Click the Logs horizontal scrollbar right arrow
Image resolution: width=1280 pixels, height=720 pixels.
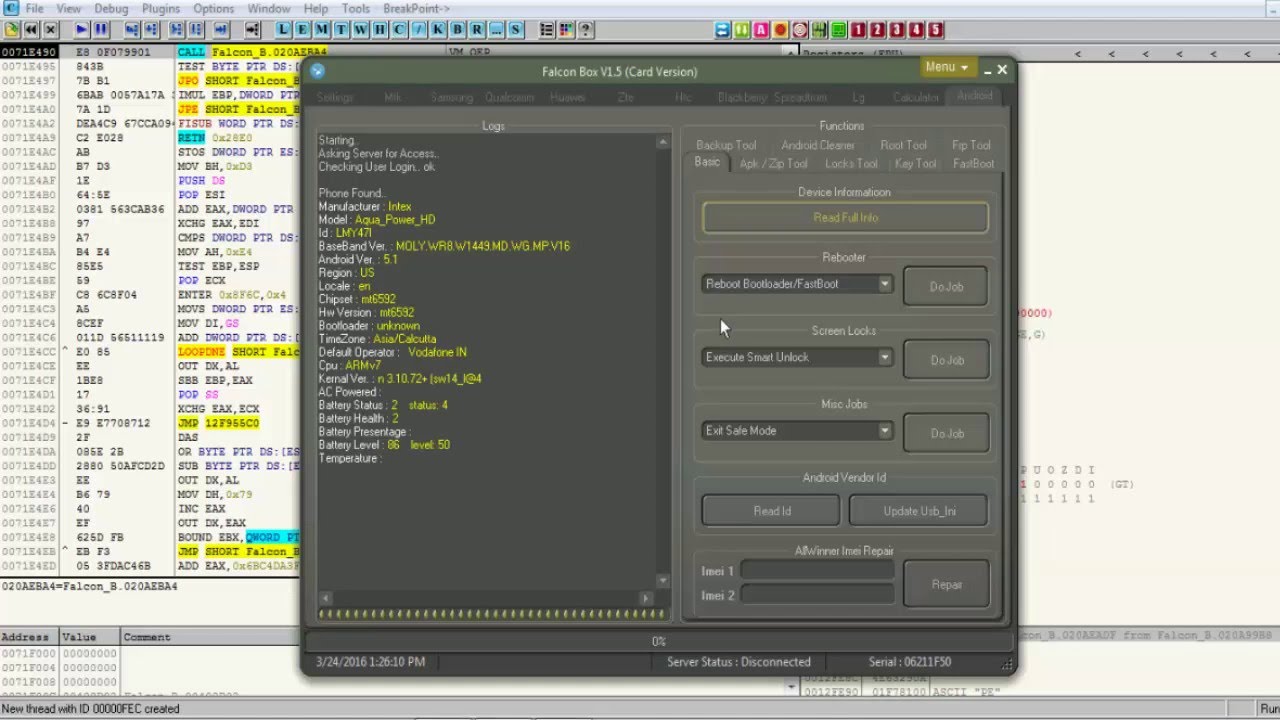click(x=645, y=597)
